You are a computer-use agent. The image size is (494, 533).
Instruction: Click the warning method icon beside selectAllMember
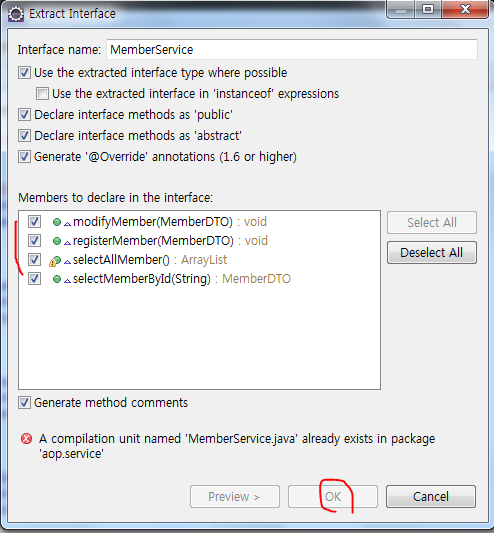point(55,261)
